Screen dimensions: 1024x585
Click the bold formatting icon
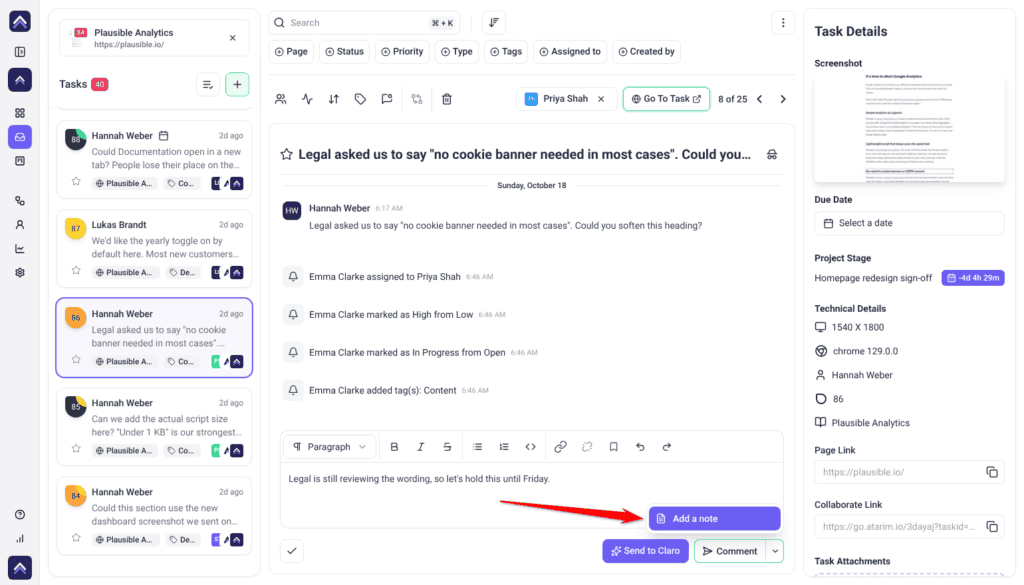(394, 447)
